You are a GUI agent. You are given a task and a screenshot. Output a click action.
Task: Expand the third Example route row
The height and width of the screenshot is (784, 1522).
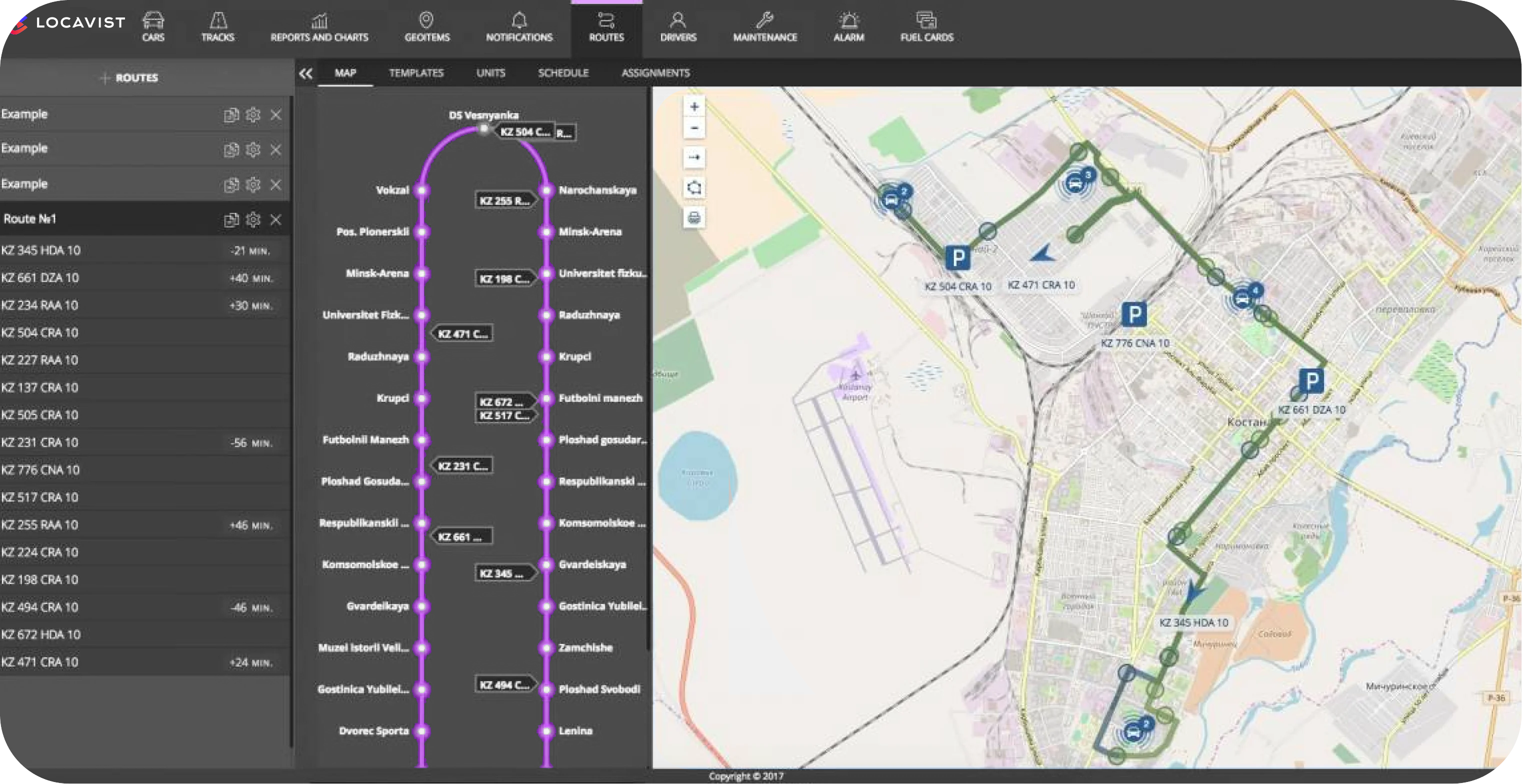[x=25, y=183]
